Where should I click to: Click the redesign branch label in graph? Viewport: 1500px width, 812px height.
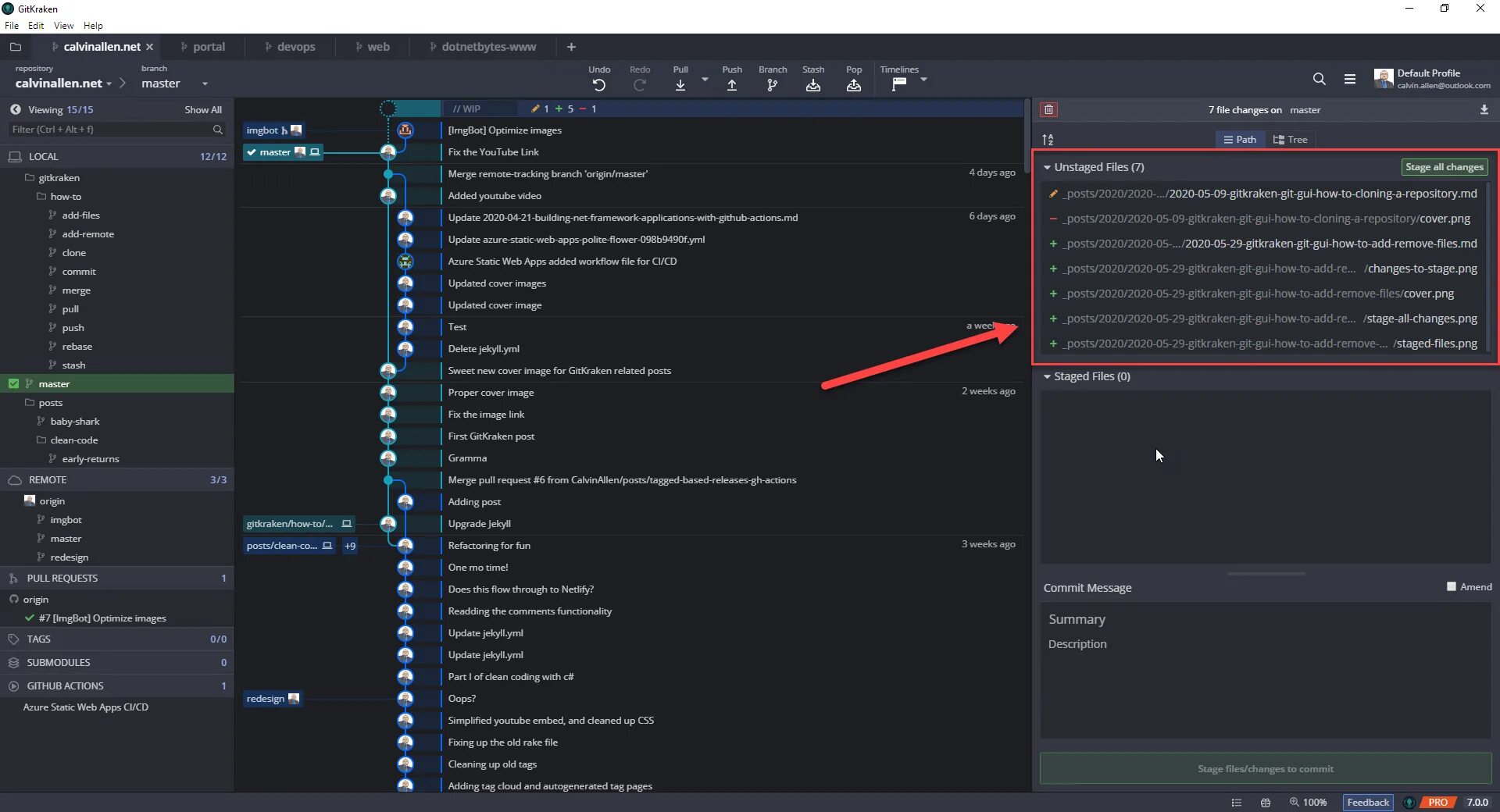tap(273, 699)
